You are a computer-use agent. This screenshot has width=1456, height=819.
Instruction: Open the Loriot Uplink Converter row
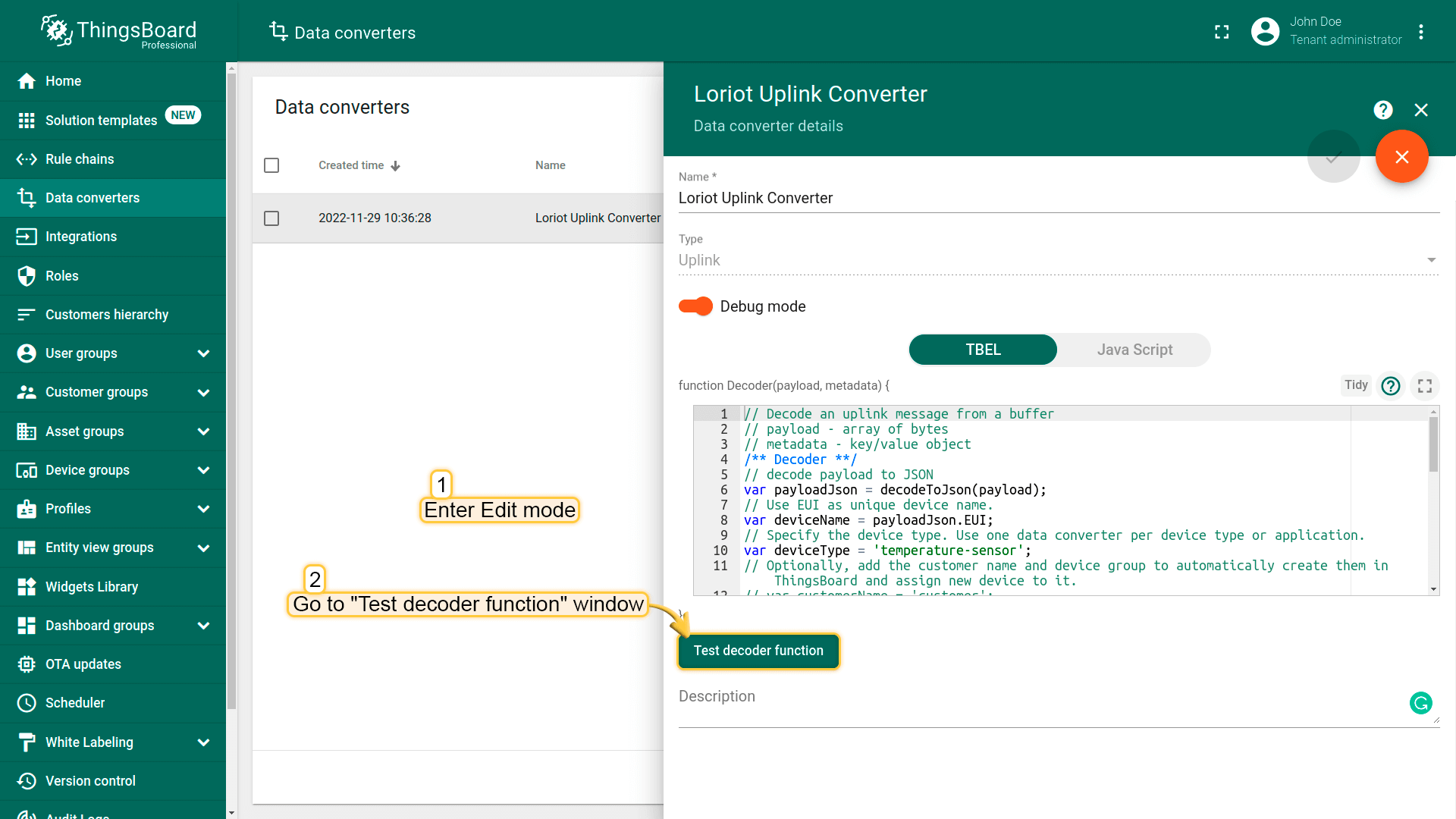[x=458, y=218]
